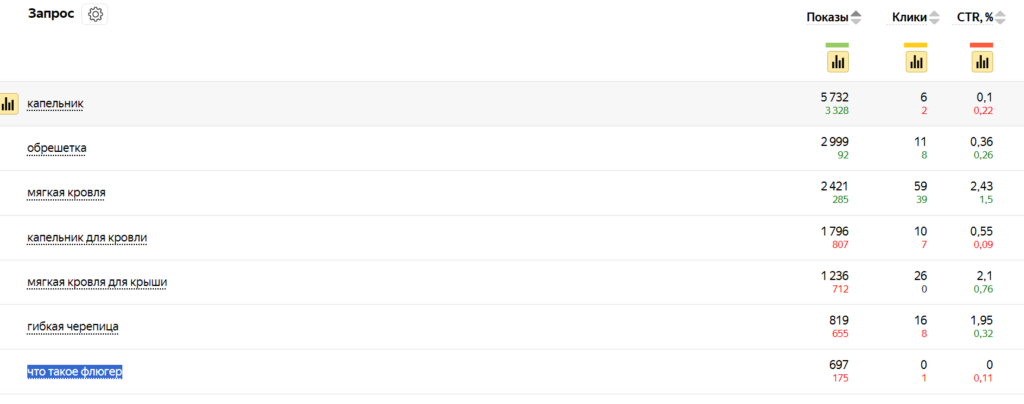Click the highlighted что такое флюгер query
Viewport: 1024px width, 404px height.
coord(74,371)
